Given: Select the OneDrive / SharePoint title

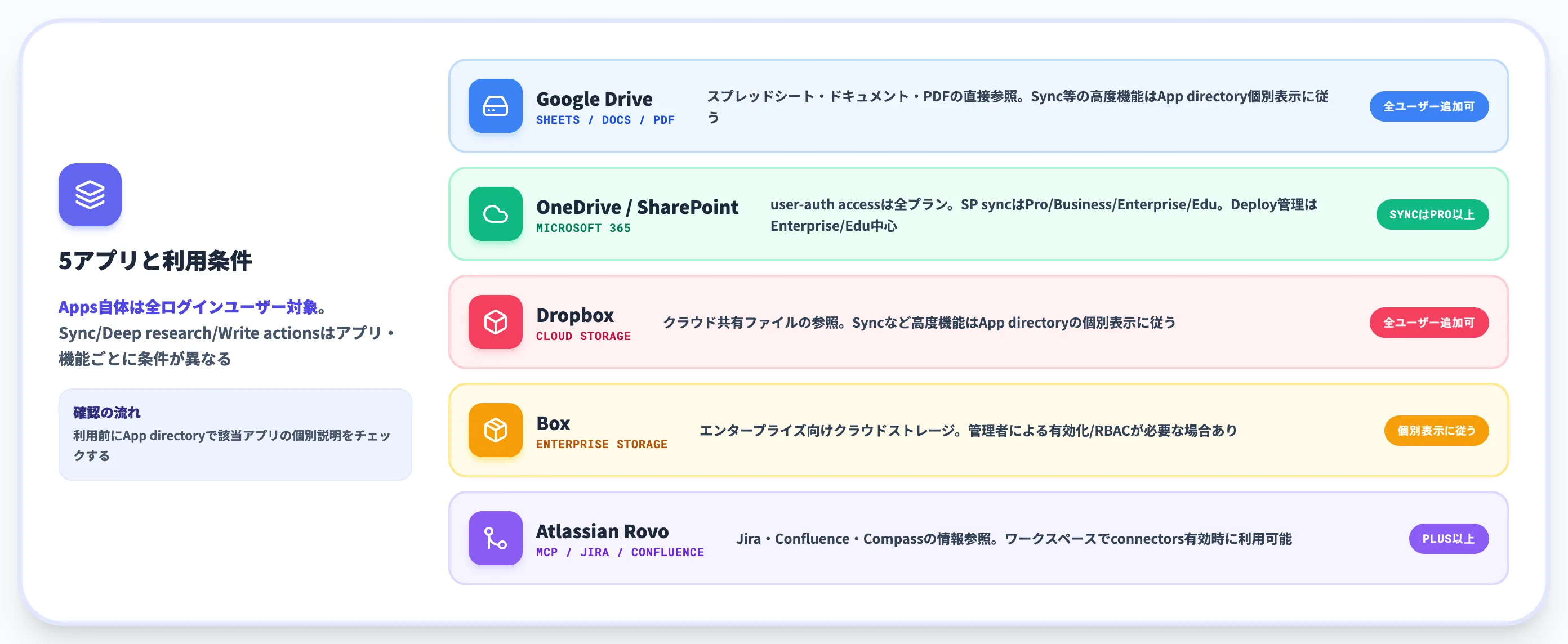Looking at the screenshot, I should [636, 207].
